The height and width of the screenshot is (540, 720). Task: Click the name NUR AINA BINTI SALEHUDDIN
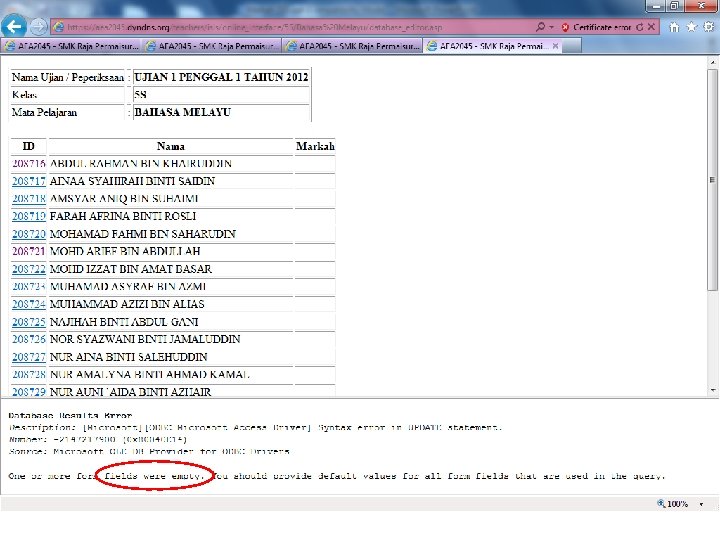pos(128,357)
